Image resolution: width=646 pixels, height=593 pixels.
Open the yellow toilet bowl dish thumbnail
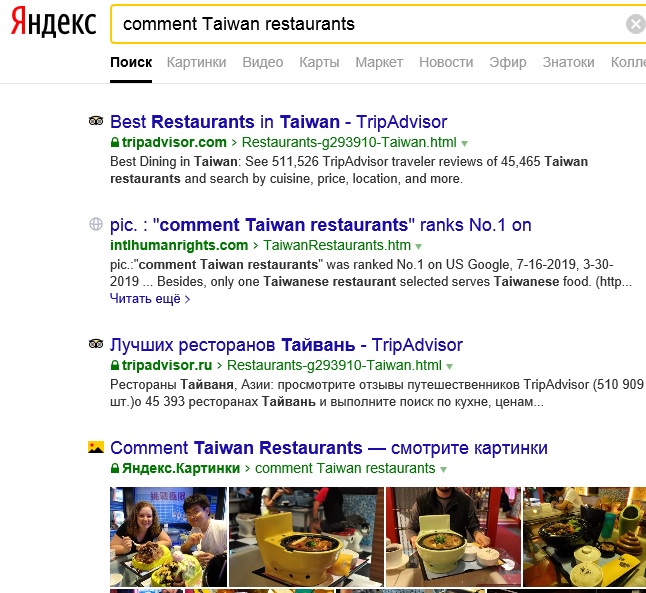(306, 536)
